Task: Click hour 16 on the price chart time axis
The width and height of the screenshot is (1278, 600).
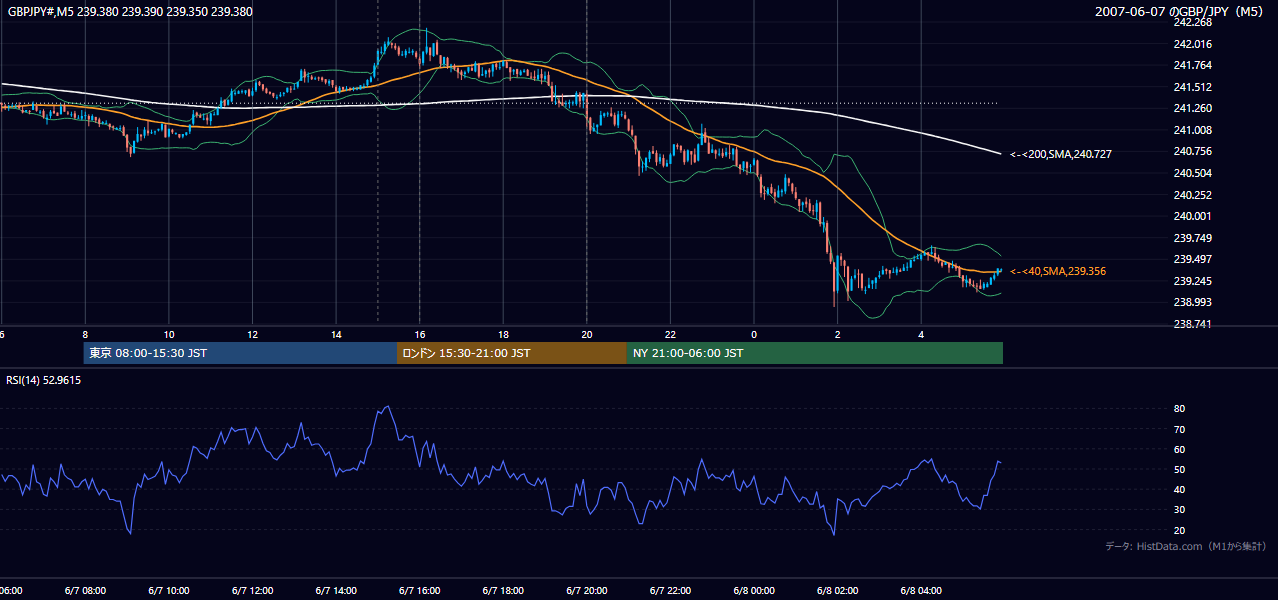Action: pos(420,334)
